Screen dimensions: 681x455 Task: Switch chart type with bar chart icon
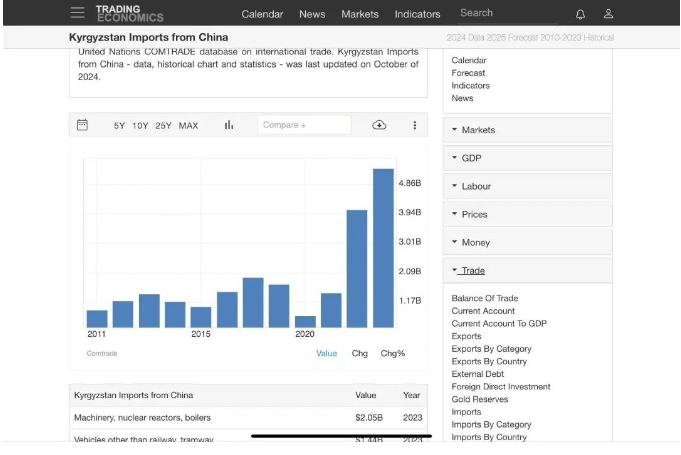pyautogui.click(x=229, y=125)
